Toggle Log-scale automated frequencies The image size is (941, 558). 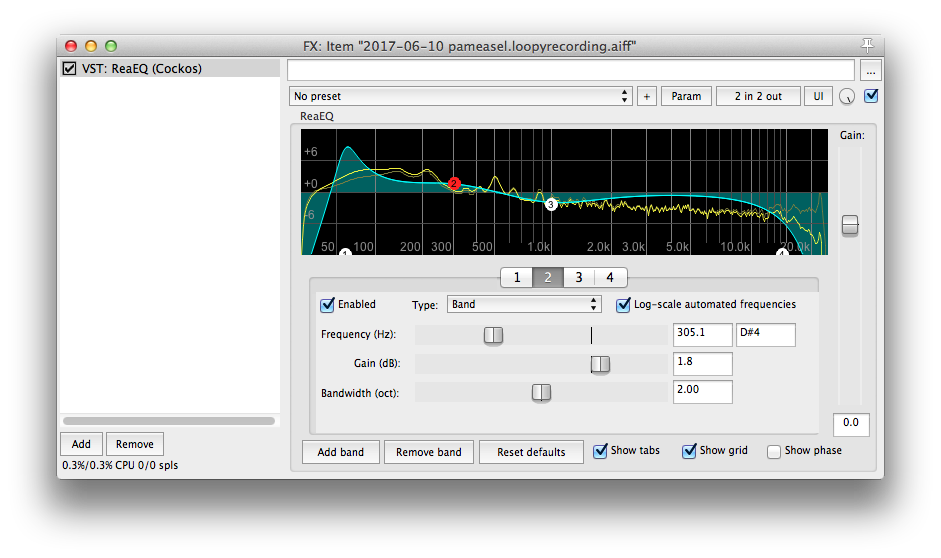click(x=624, y=305)
